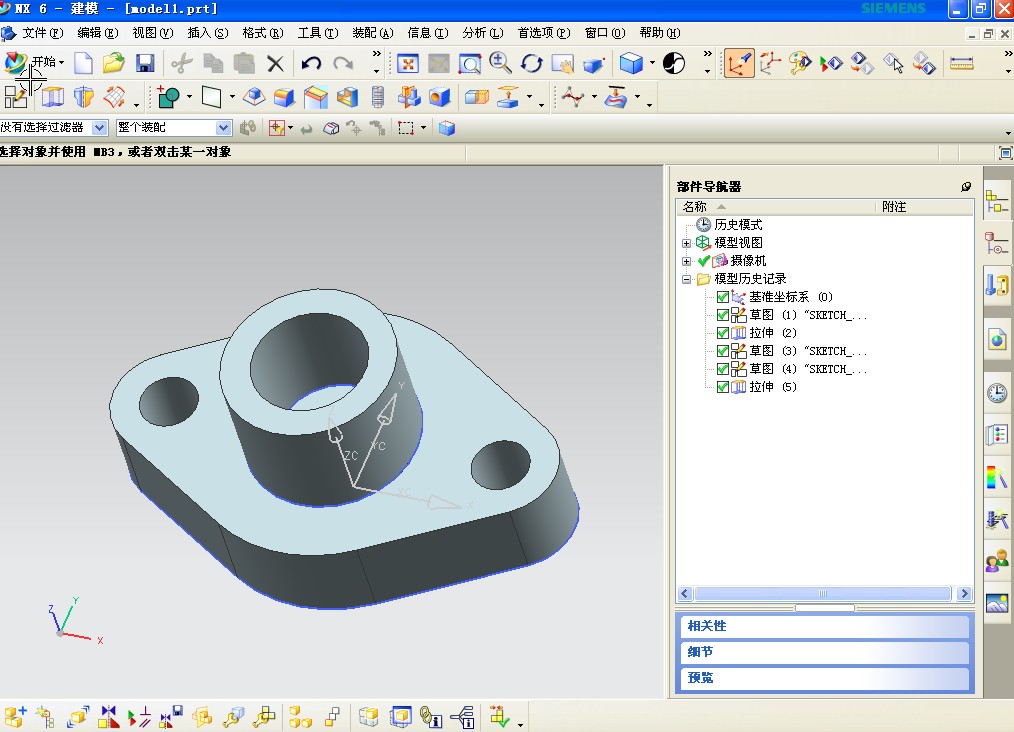This screenshot has height=732, width=1014.
Task: Select the Extrude feature icon
Action: (x=53, y=97)
